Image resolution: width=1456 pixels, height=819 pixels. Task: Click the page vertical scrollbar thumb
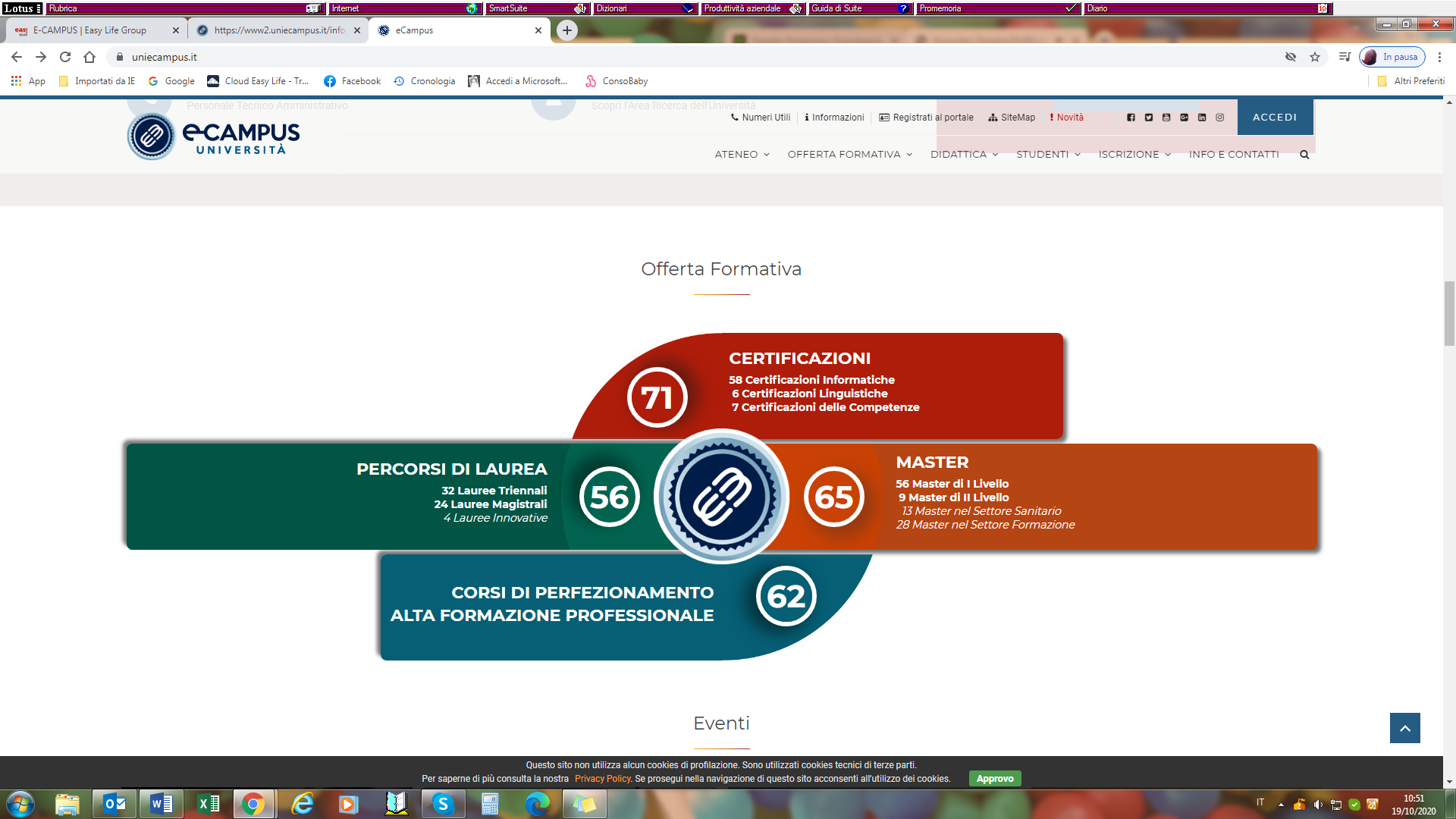tap(1449, 312)
